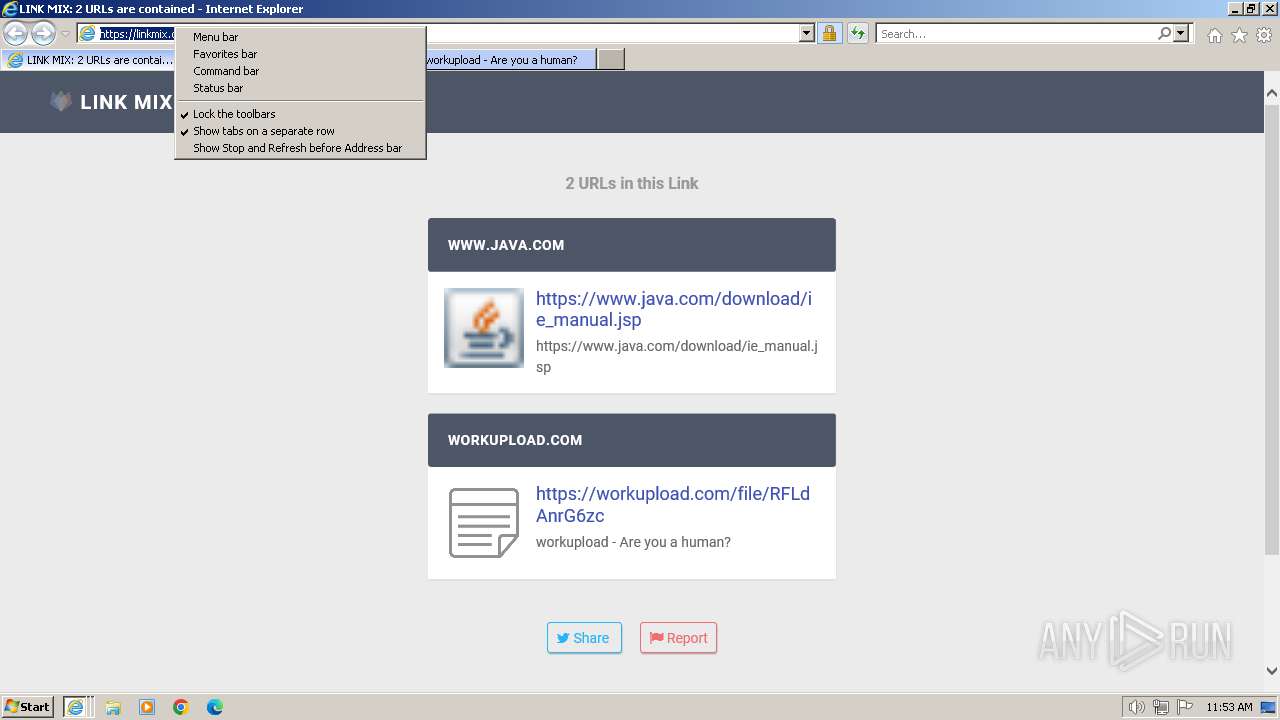Open the Tools gear icon
The image size is (1280, 720).
[1264, 35]
